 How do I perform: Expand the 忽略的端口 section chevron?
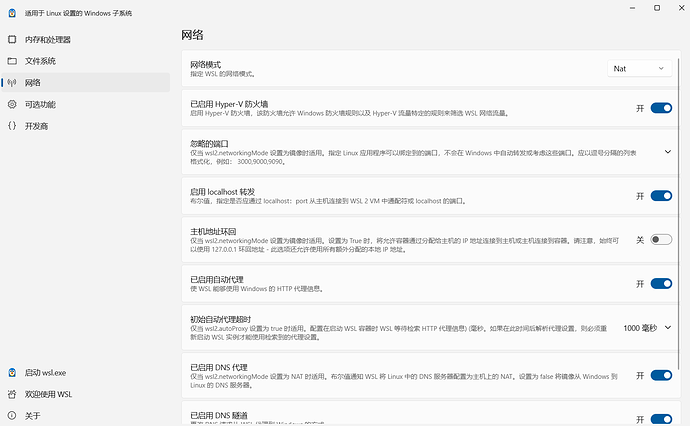668,152
